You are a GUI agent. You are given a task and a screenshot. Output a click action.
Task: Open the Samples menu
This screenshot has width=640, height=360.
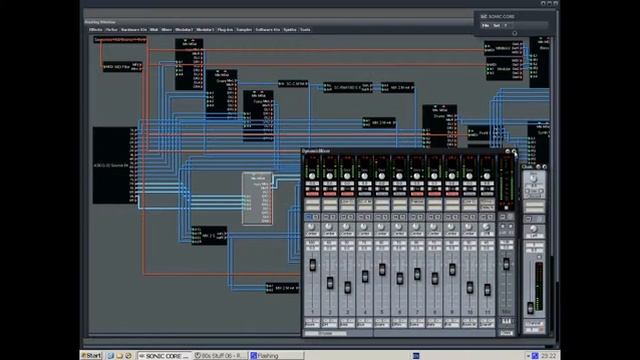tap(244, 30)
